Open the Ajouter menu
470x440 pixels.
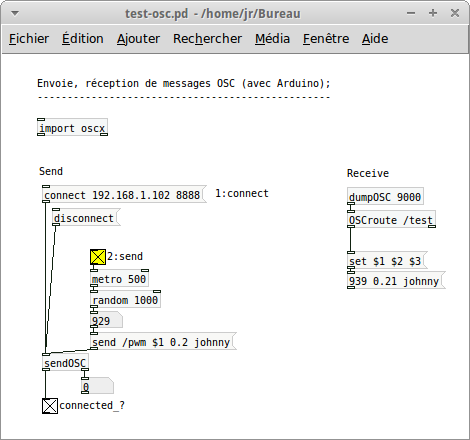[138, 39]
